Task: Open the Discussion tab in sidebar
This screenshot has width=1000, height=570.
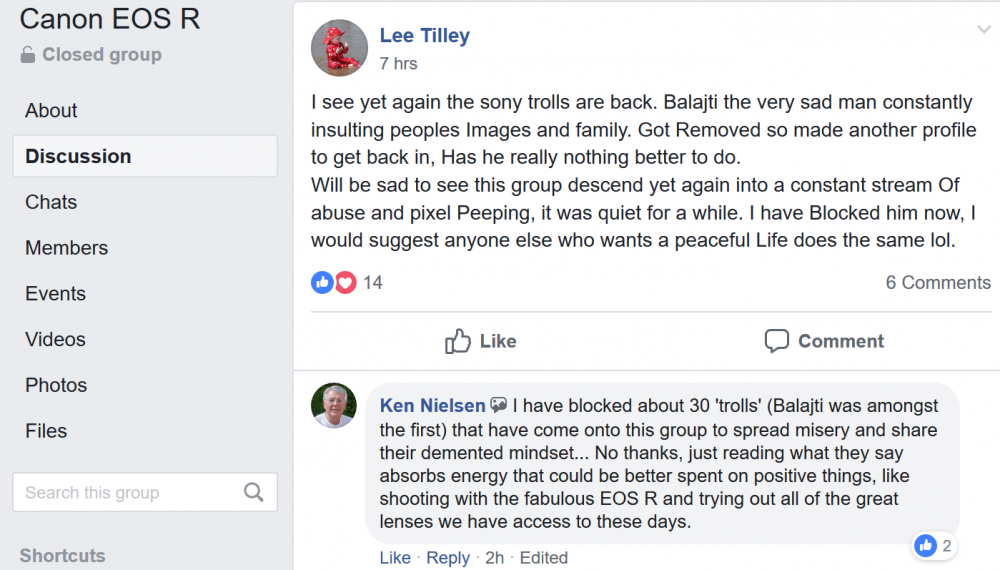Action: click(x=78, y=156)
